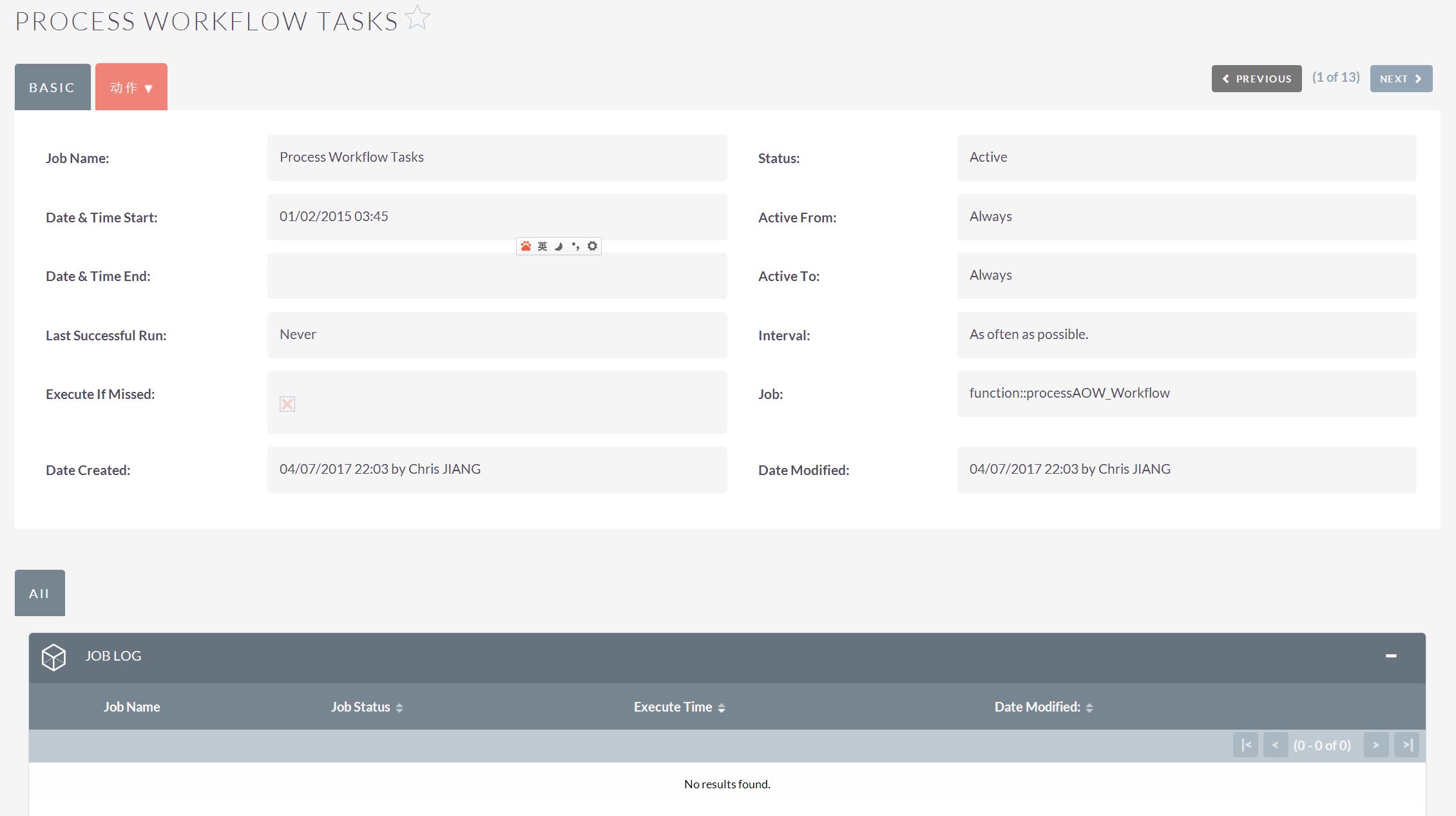Open IME settings gear icon

tap(592, 246)
